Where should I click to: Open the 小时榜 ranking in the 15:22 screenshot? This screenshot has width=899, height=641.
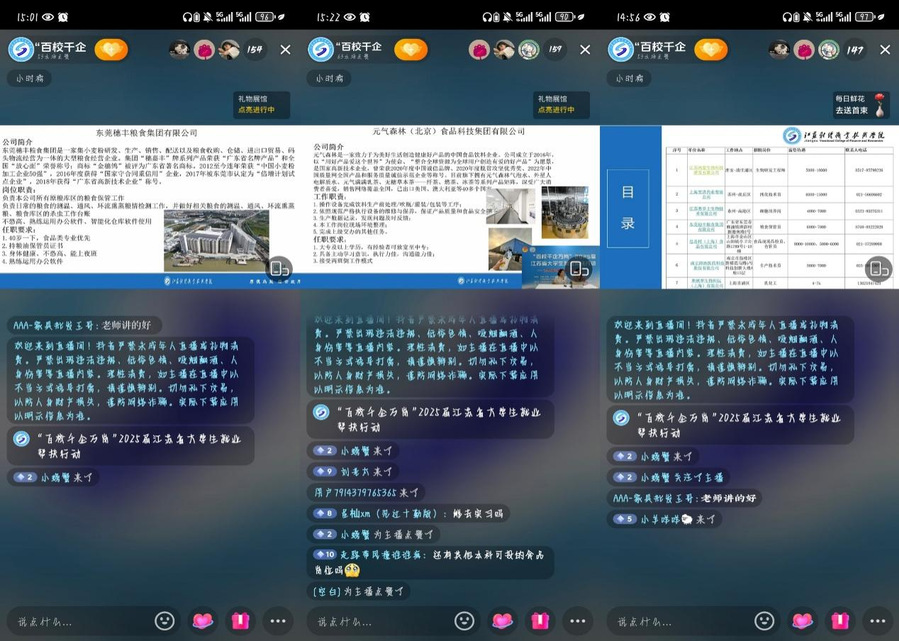pyautogui.click(x=329, y=78)
